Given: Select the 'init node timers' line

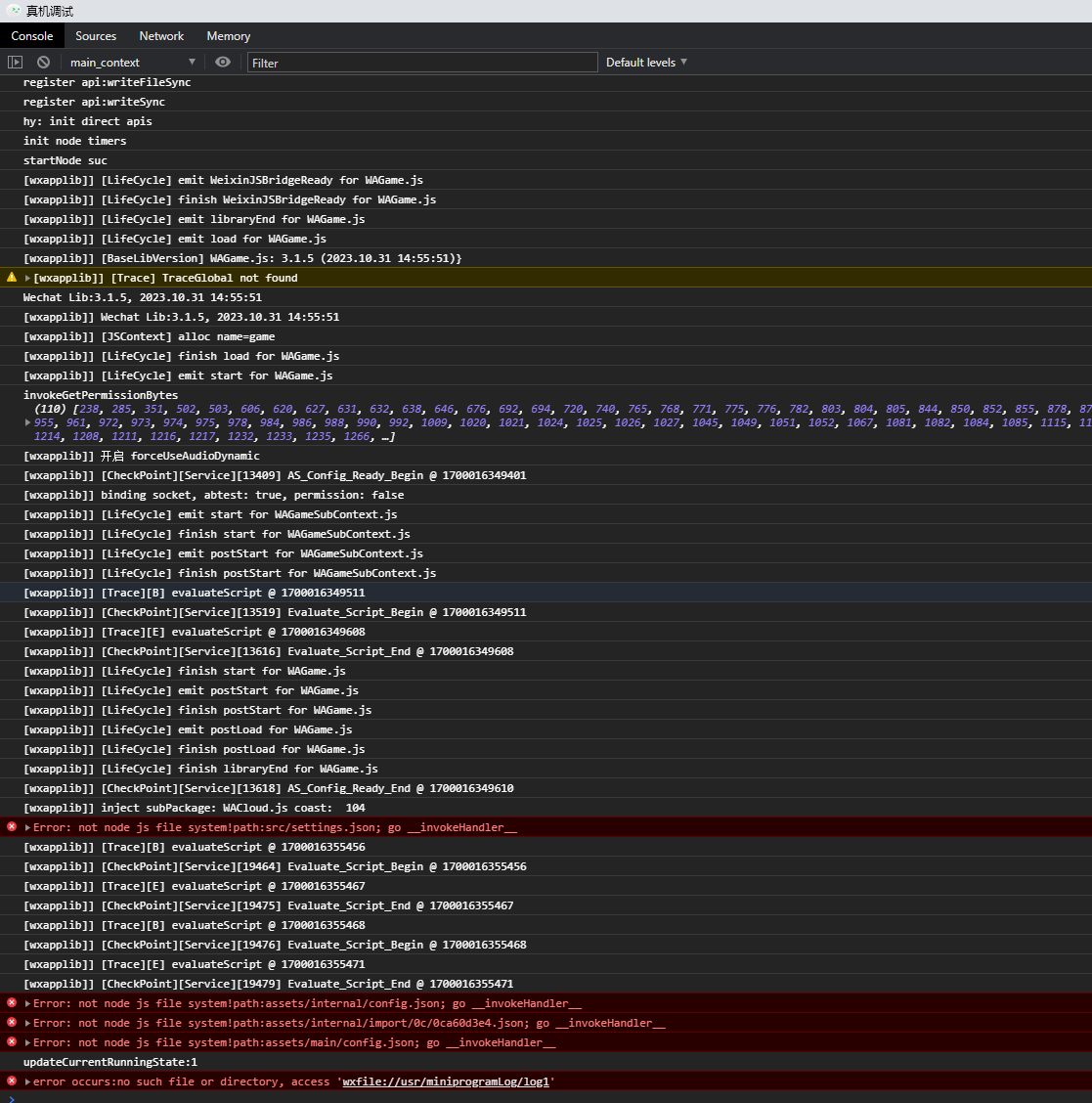Looking at the screenshot, I should click(x=546, y=141).
